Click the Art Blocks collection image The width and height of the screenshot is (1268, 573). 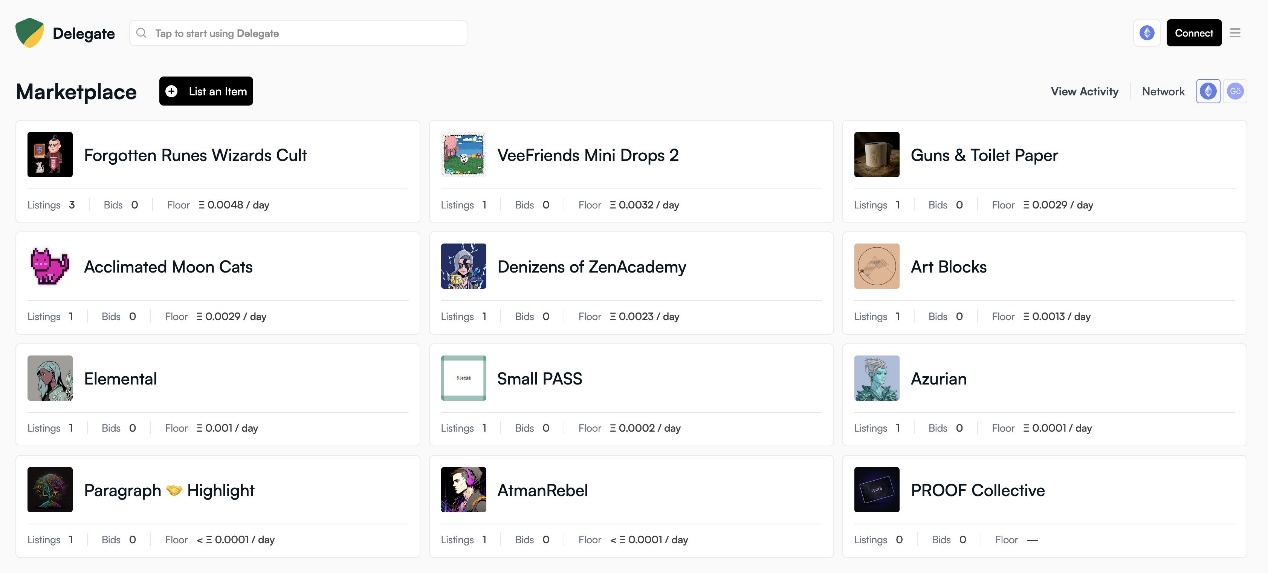coord(876,267)
